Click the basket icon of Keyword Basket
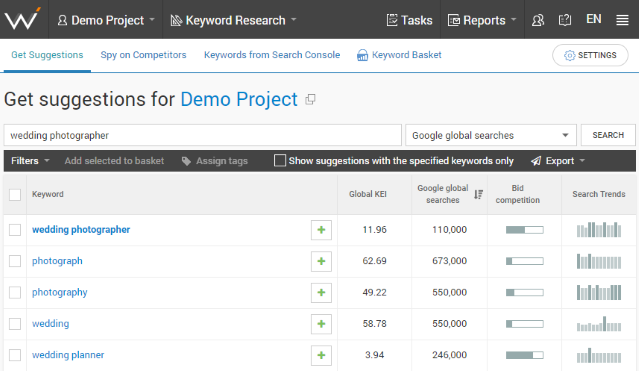Image resolution: width=639 pixels, height=371 pixels. [362, 55]
